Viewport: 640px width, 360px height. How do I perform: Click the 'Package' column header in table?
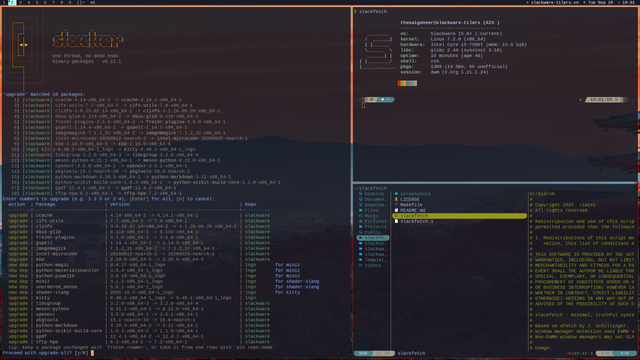pyautogui.click(x=45, y=204)
